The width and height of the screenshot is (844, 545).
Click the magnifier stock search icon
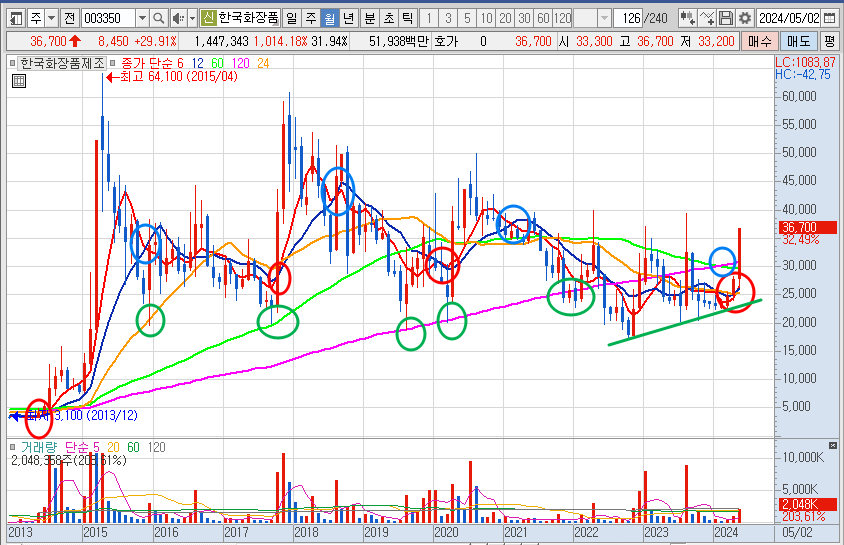tap(158, 19)
